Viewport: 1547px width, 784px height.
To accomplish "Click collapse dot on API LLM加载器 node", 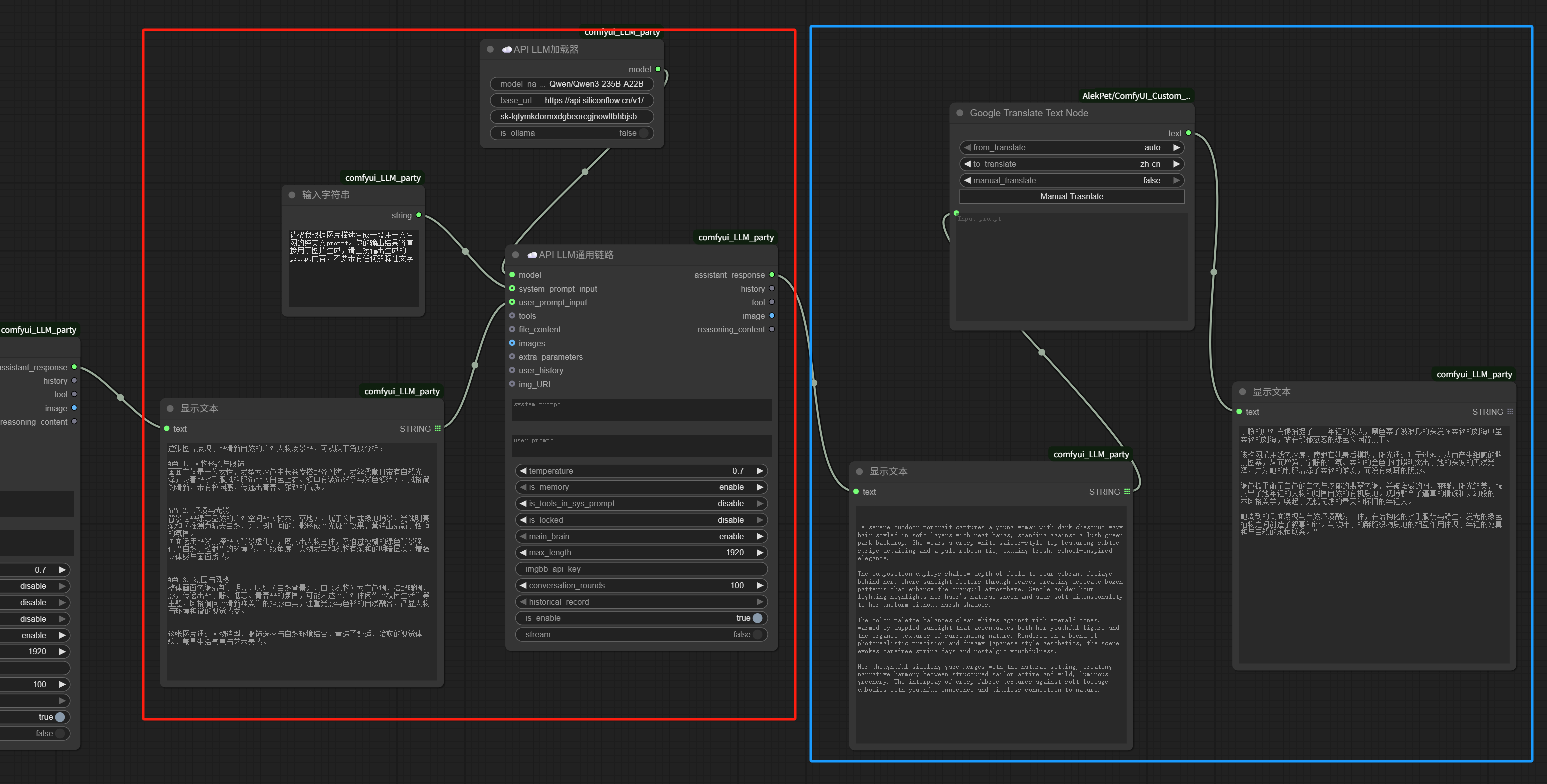I will [490, 50].
